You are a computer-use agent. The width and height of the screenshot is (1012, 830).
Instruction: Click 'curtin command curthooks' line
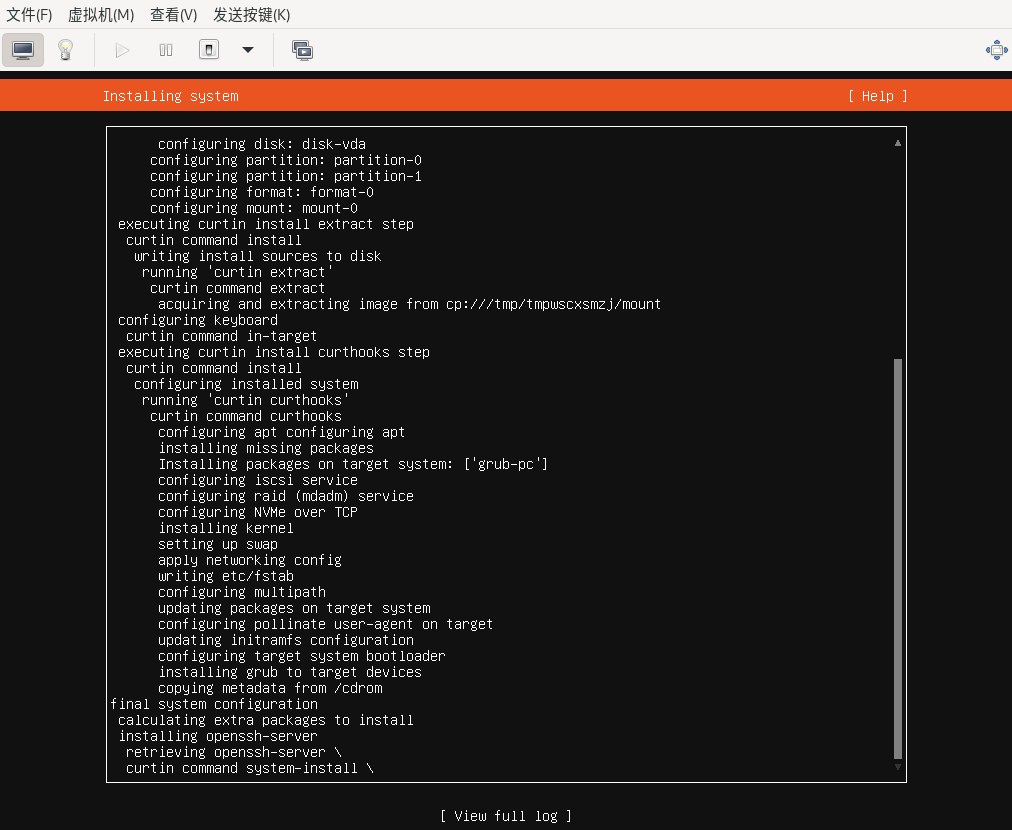pos(246,416)
